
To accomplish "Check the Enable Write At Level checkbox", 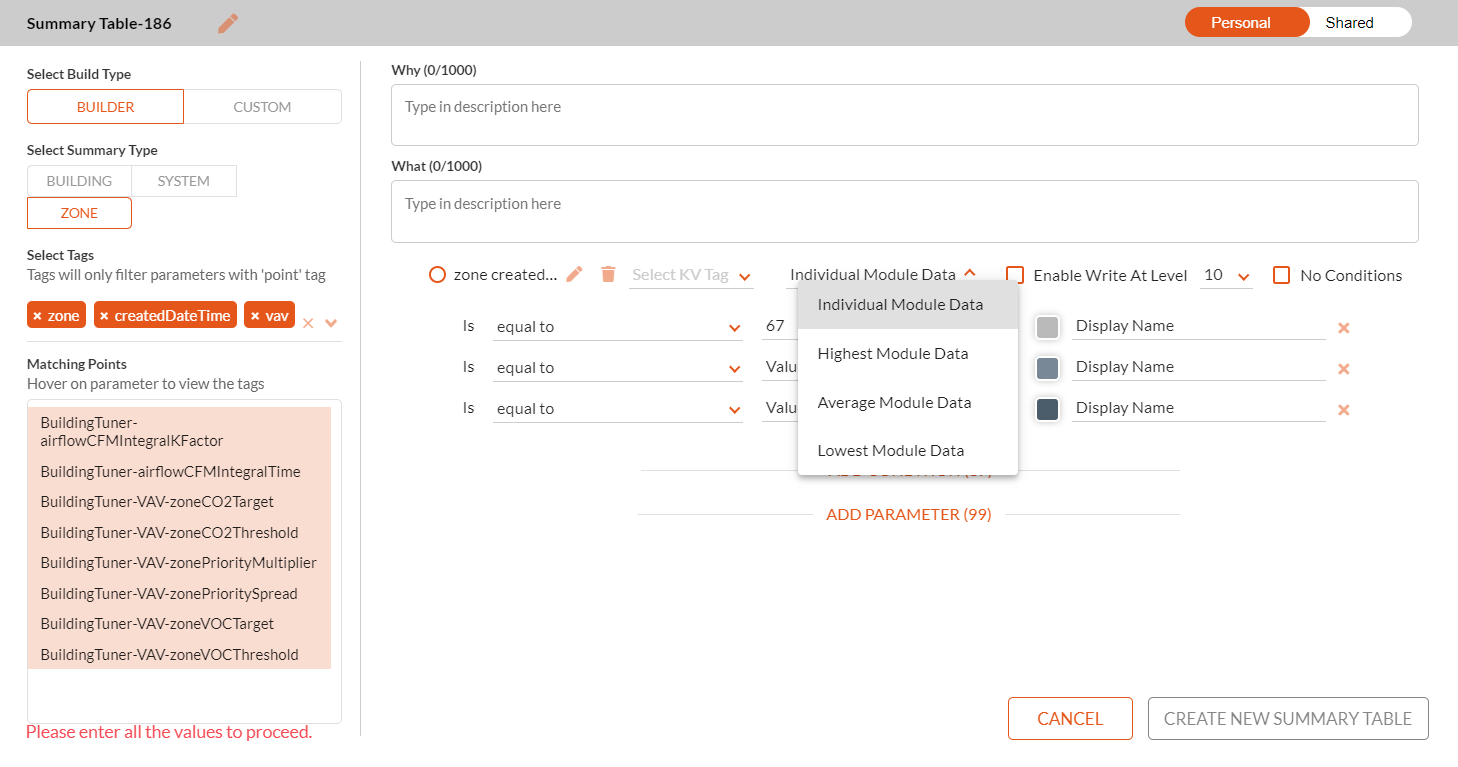I will tap(1015, 275).
